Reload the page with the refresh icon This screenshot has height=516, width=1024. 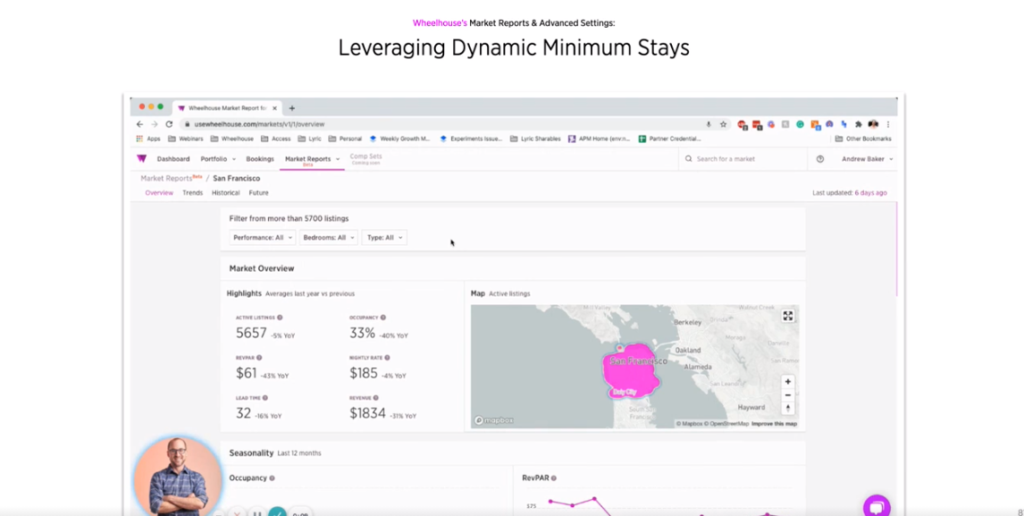coord(169,124)
